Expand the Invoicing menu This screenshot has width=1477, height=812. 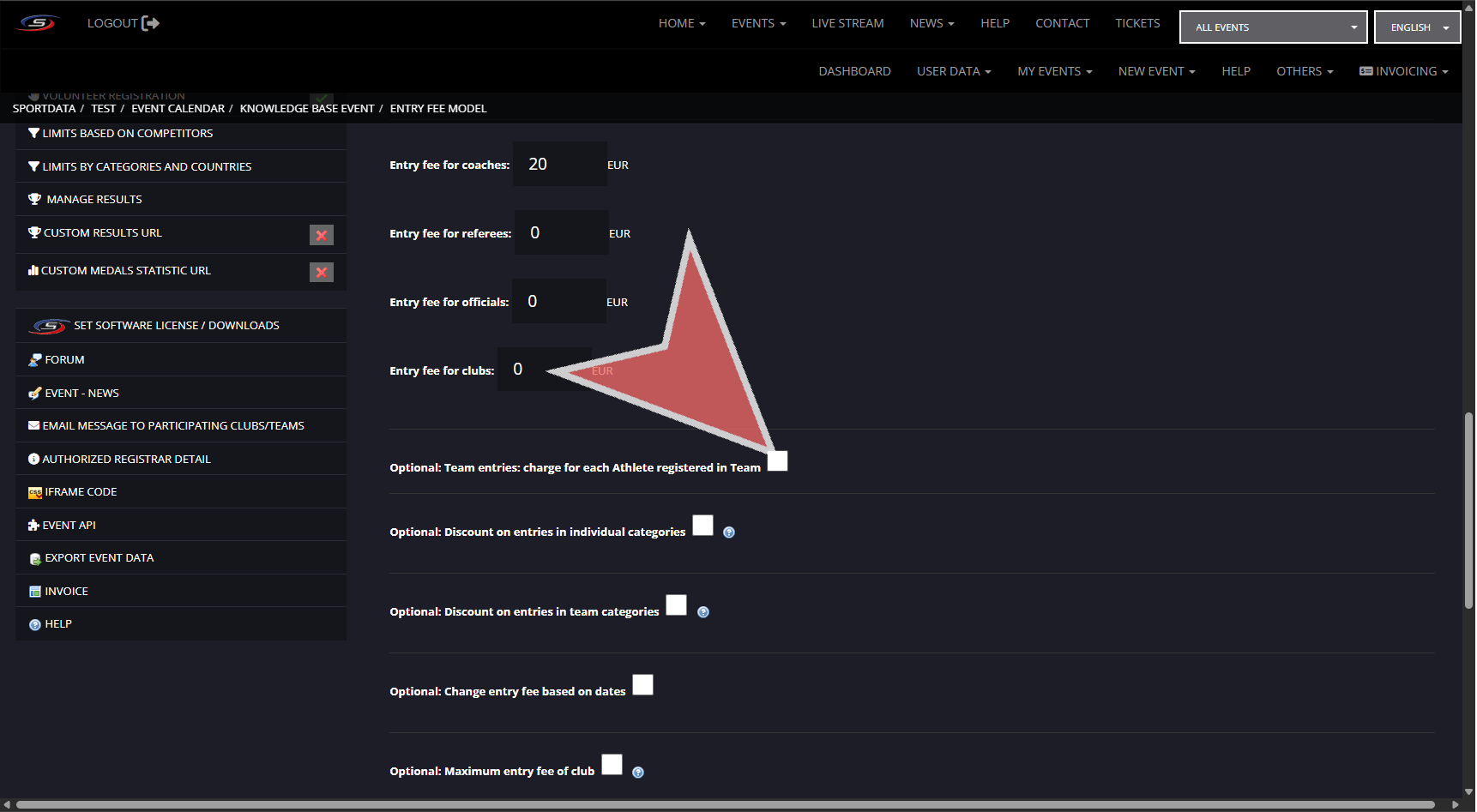point(1404,71)
